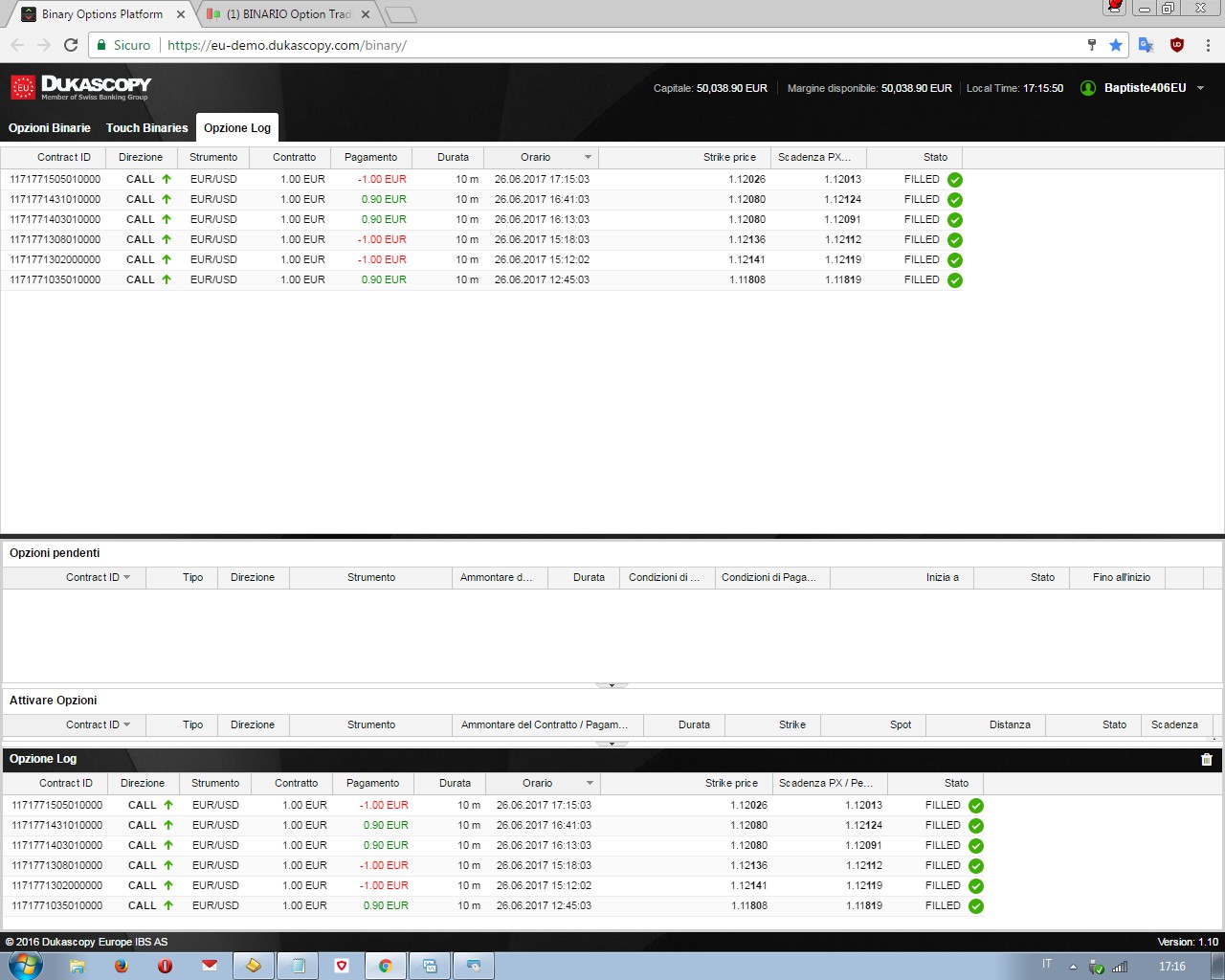Click the Capitale 50,038.90 EUR value
Image resolution: width=1225 pixels, height=980 pixels.
(731, 88)
